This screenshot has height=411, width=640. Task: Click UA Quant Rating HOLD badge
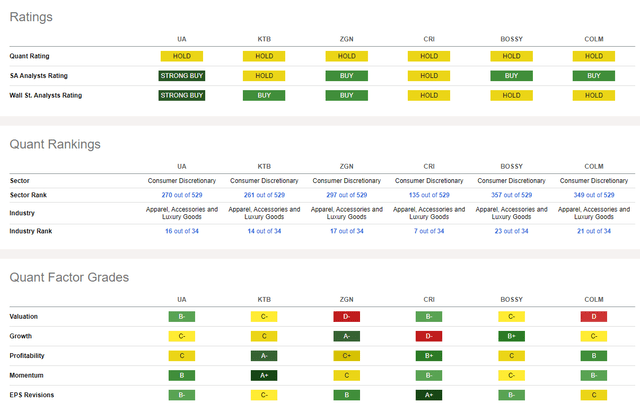pos(182,56)
